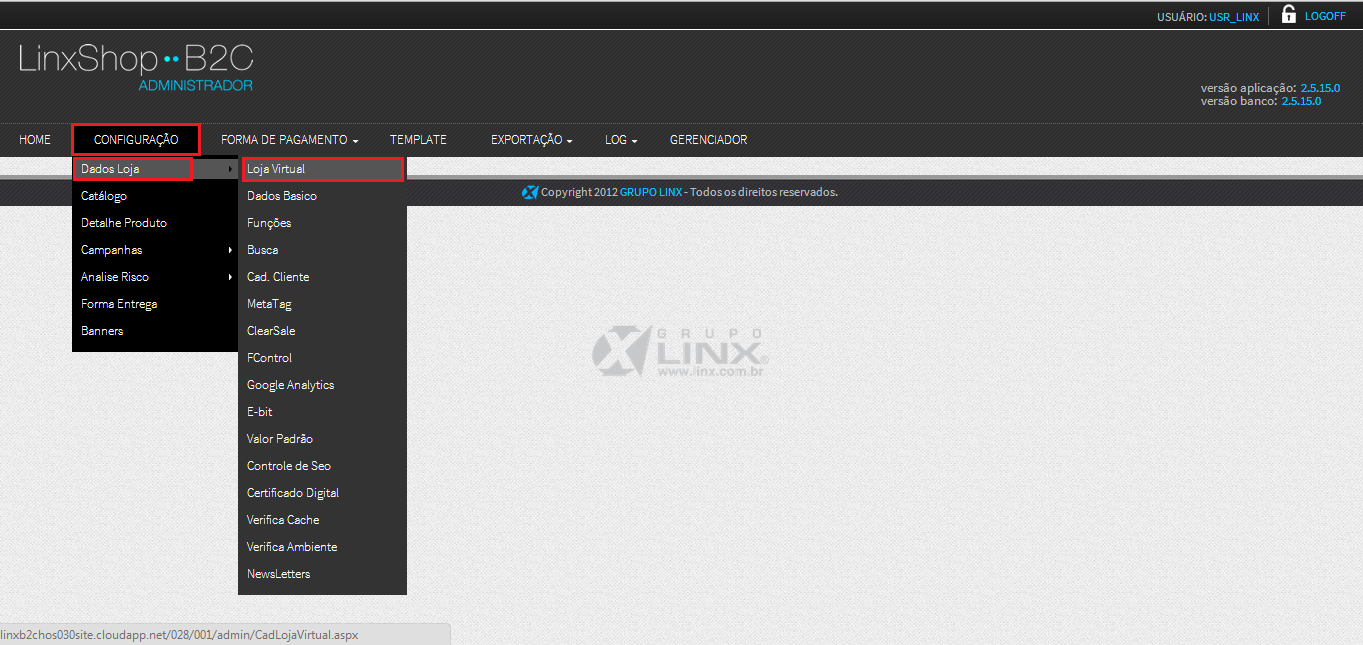Expand the Analise Risco submenu

pyautogui.click(x=155, y=277)
